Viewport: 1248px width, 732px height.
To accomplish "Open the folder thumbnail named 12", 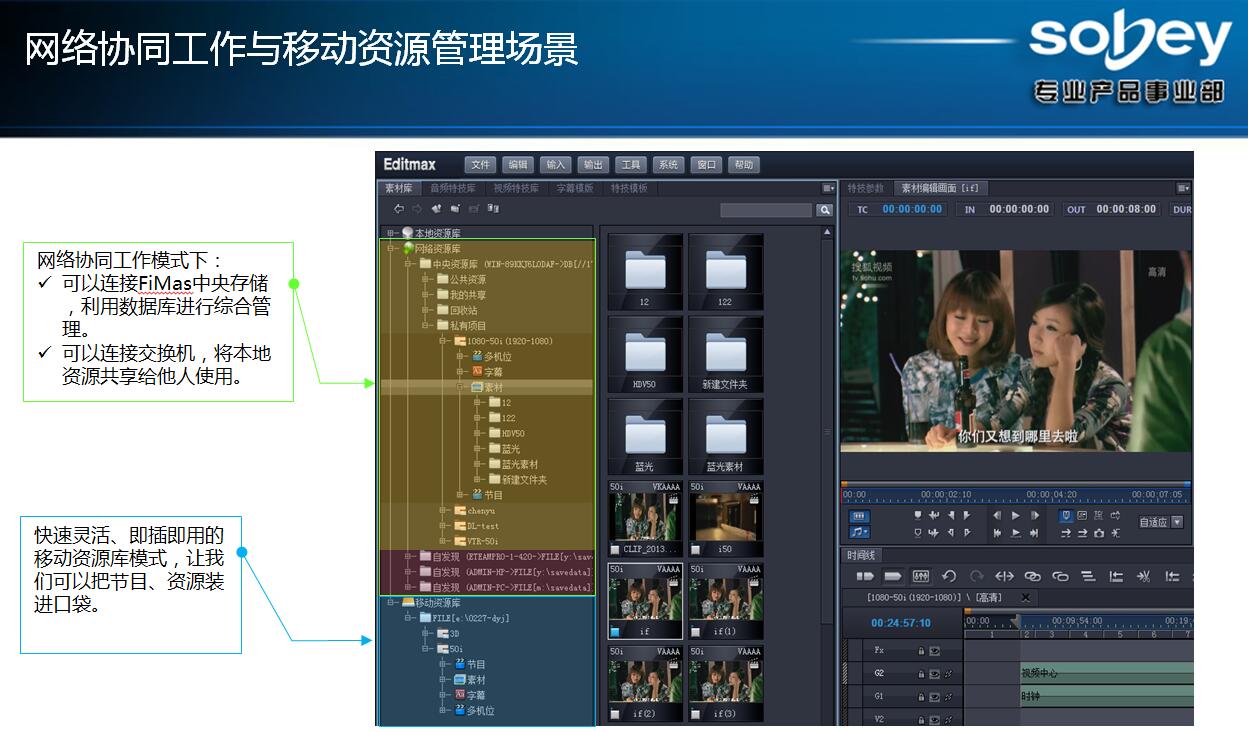I will 645,272.
